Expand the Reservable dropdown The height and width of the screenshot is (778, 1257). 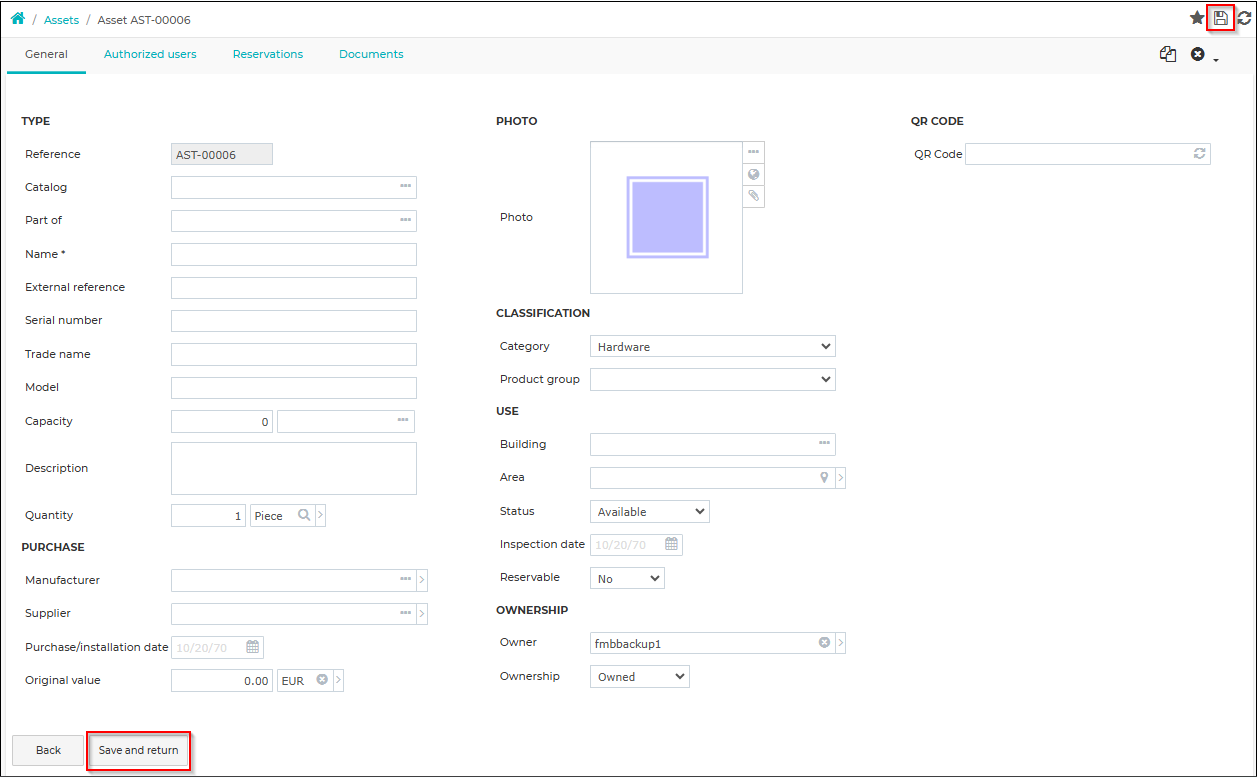(x=627, y=579)
